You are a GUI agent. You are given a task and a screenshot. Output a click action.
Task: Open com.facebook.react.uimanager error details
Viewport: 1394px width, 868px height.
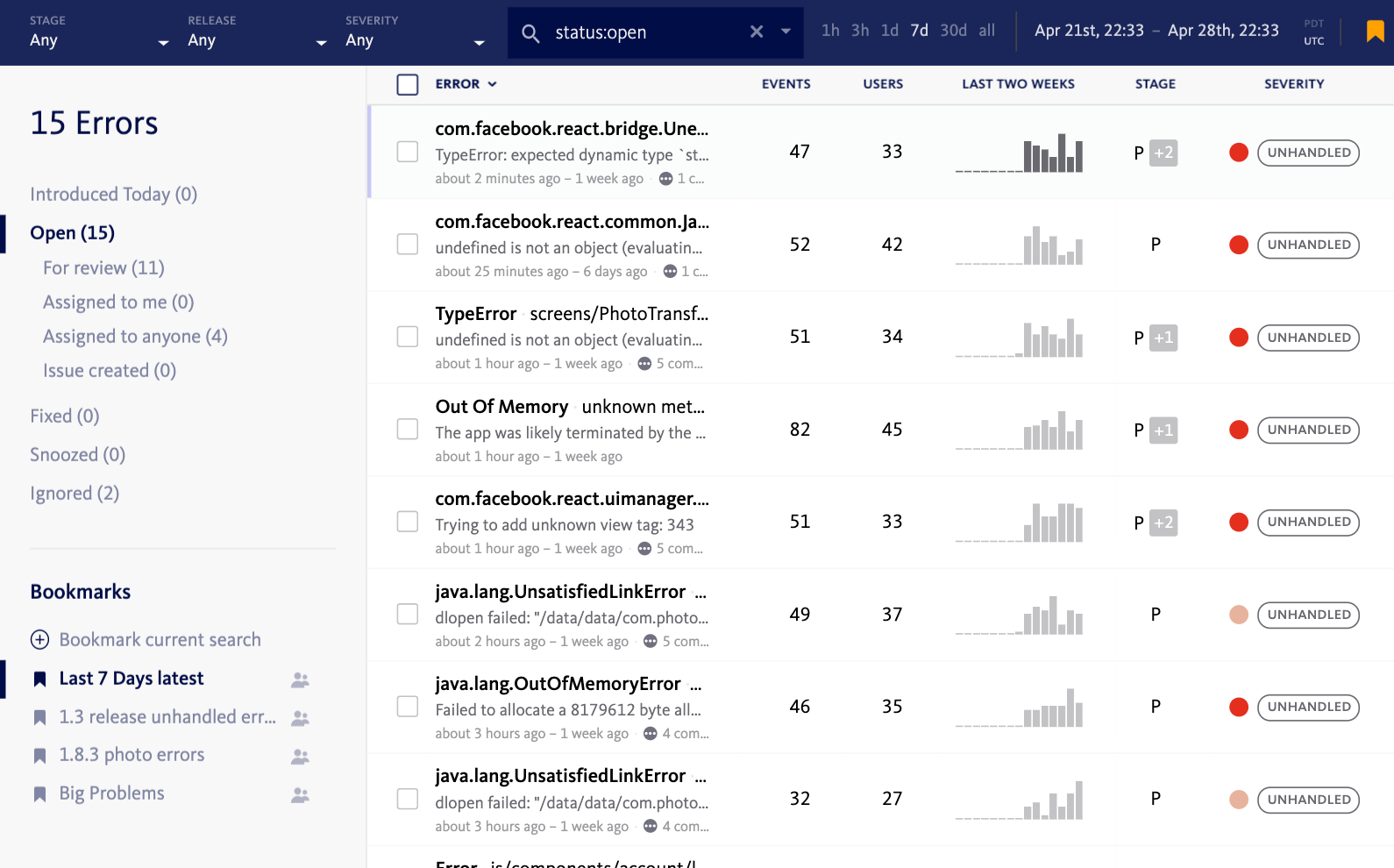click(x=572, y=499)
